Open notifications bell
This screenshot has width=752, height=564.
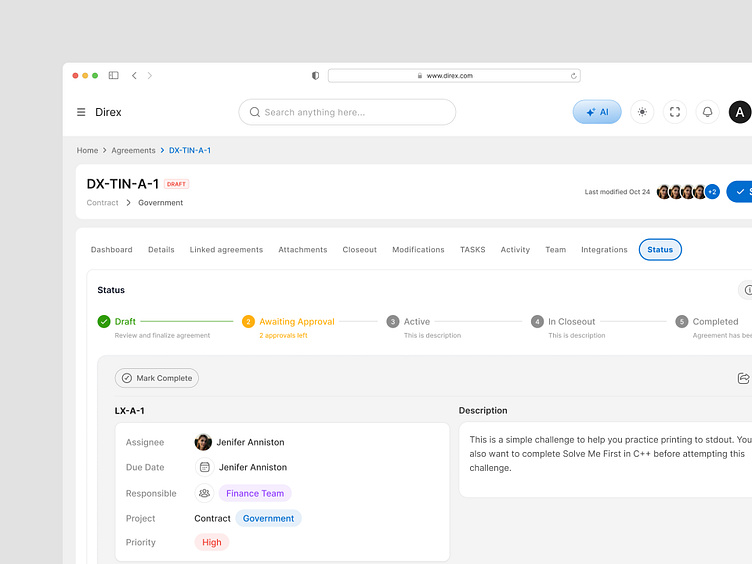tap(707, 112)
